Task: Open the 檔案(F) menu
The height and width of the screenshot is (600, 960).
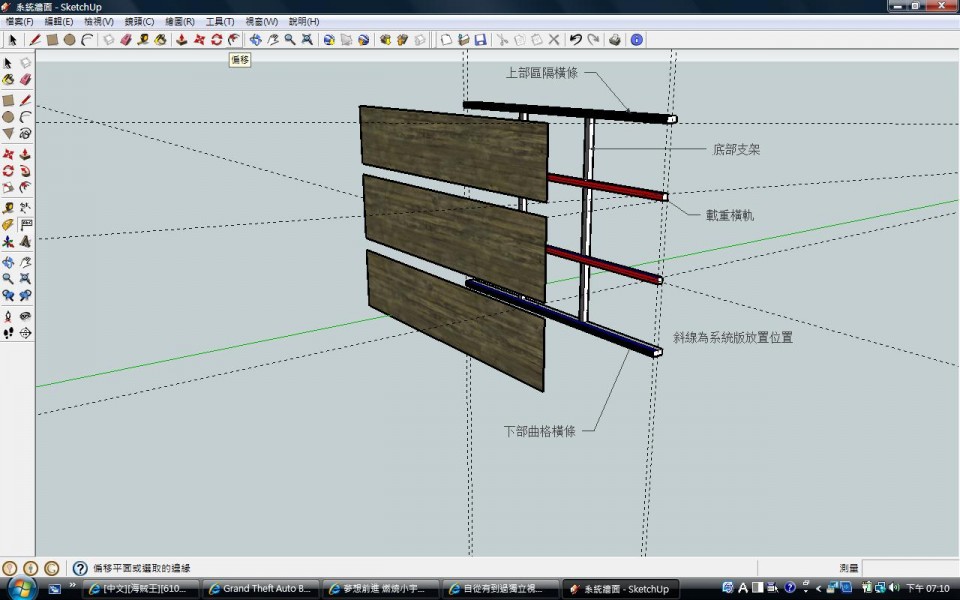Action: point(20,21)
